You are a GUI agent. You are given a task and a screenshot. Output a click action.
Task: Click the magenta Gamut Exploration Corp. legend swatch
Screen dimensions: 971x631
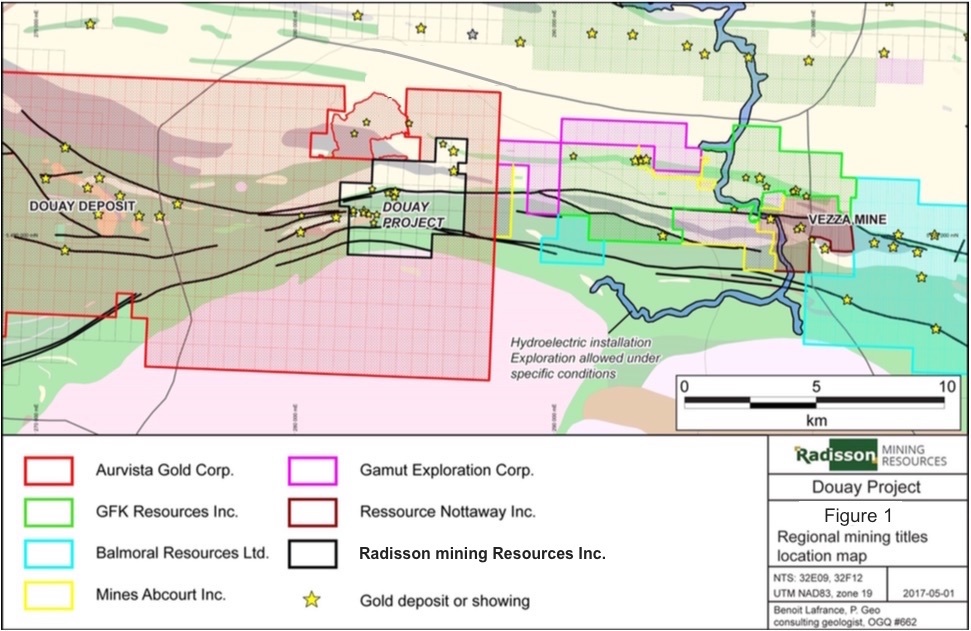313,471
